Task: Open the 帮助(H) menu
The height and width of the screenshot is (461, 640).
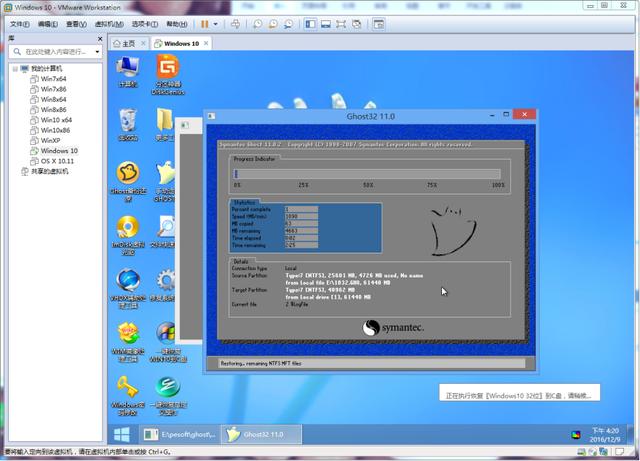Action: coord(177,24)
